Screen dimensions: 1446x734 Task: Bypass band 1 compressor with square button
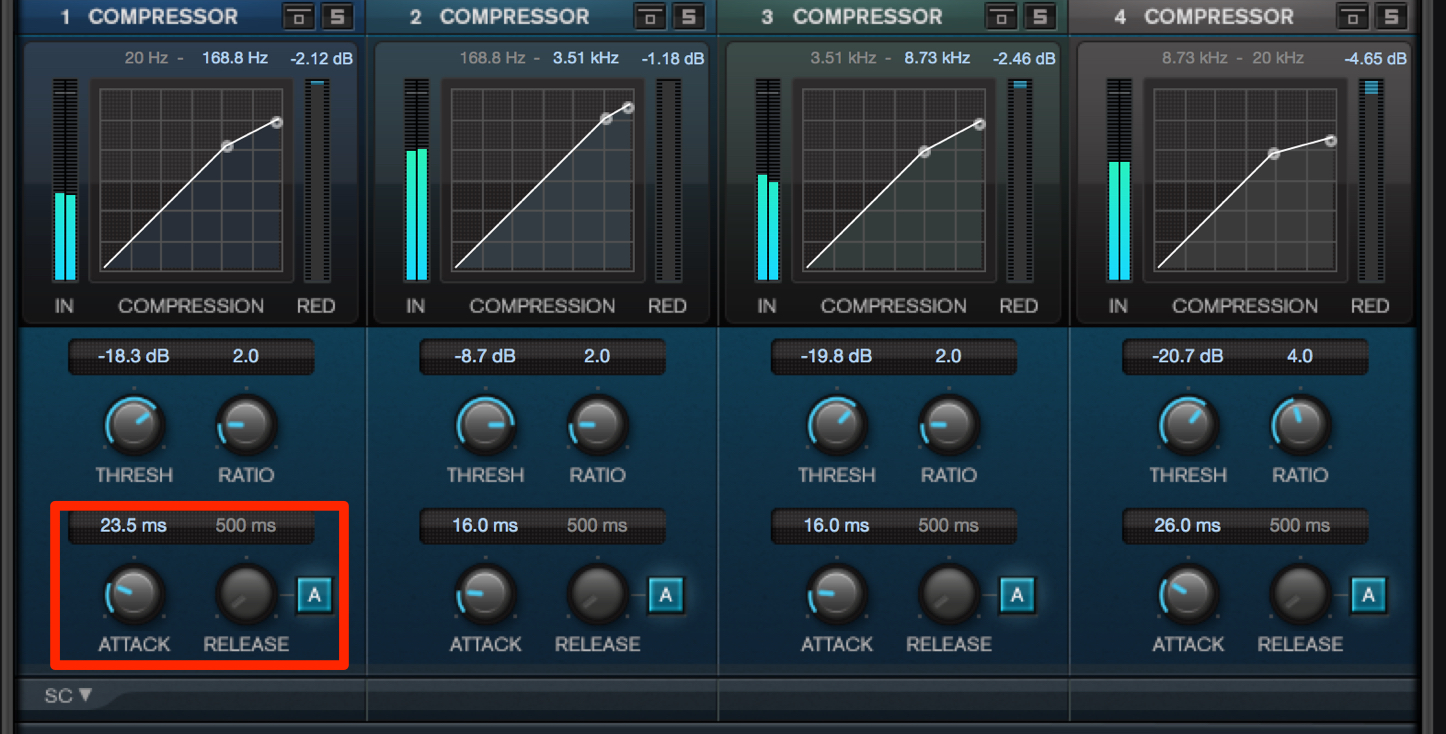tap(298, 16)
